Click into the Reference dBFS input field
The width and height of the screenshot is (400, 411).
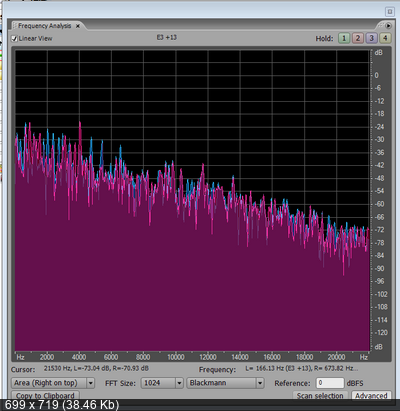coord(330,383)
